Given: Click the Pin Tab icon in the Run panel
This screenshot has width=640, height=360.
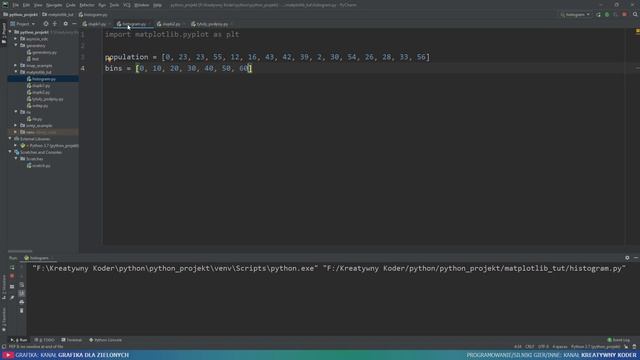Looking at the screenshot, I should [12, 298].
